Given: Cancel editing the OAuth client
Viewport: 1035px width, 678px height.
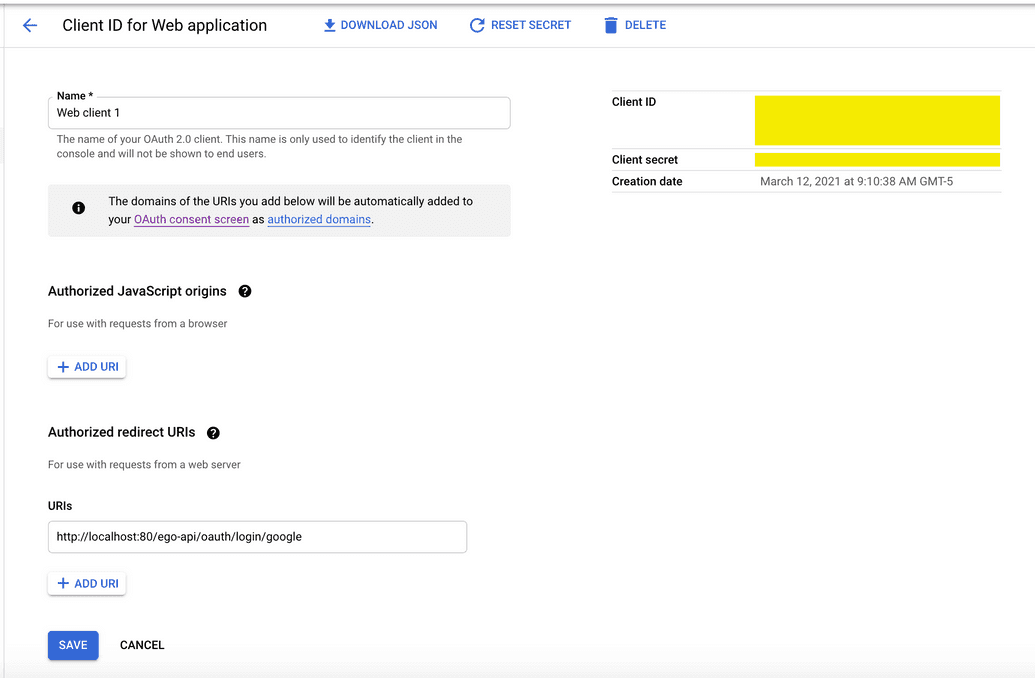Looking at the screenshot, I should (x=142, y=645).
